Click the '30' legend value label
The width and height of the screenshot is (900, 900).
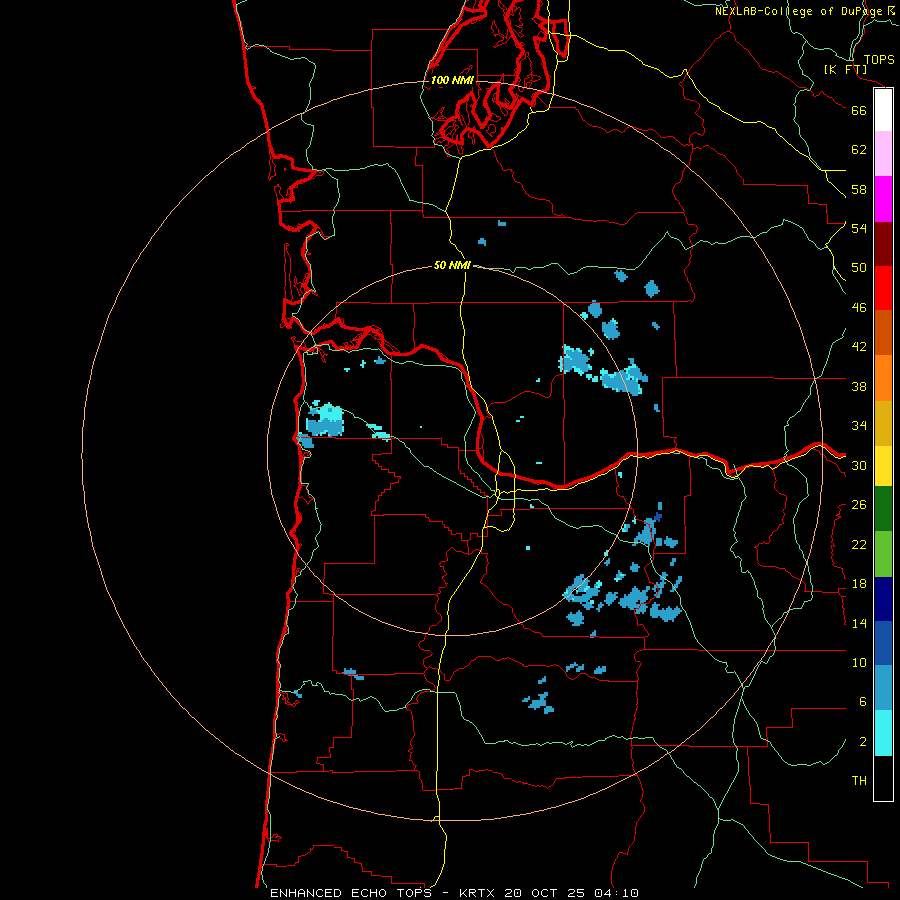859,465
